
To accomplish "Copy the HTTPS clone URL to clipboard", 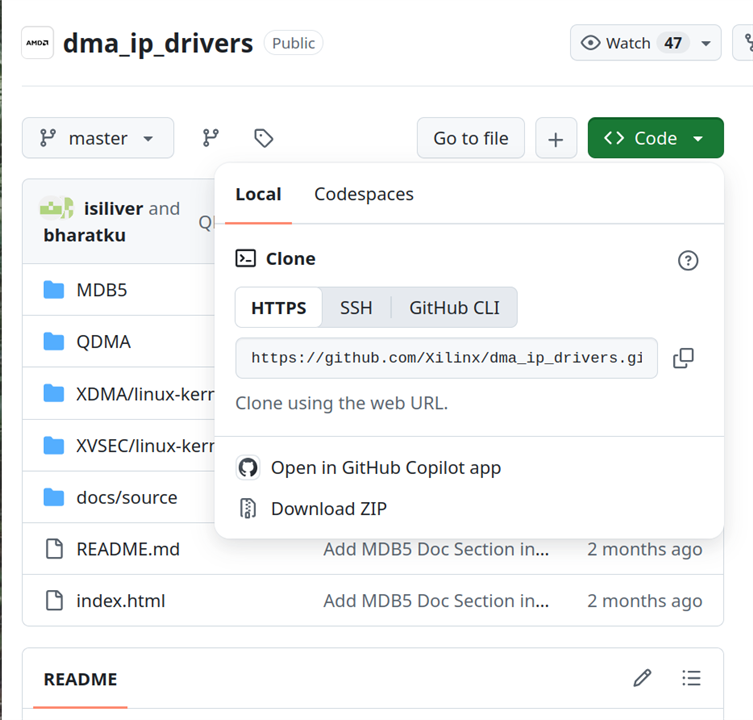I will 683,358.
